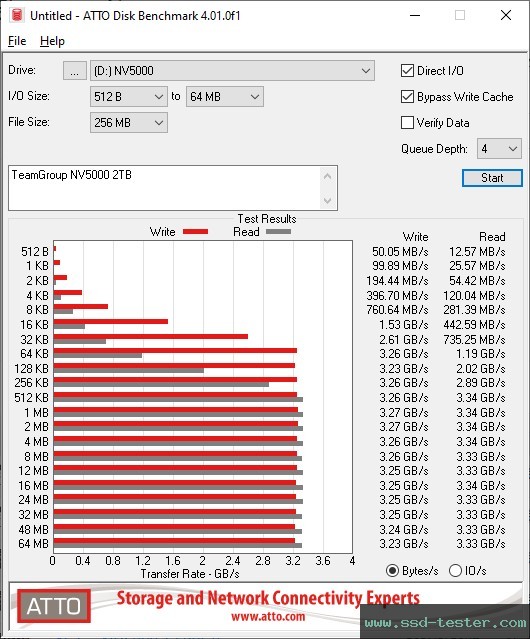Viewport: 530px width, 639px height.
Task: Click the 48 MB write value 3.24 GB/s
Action: click(404, 529)
